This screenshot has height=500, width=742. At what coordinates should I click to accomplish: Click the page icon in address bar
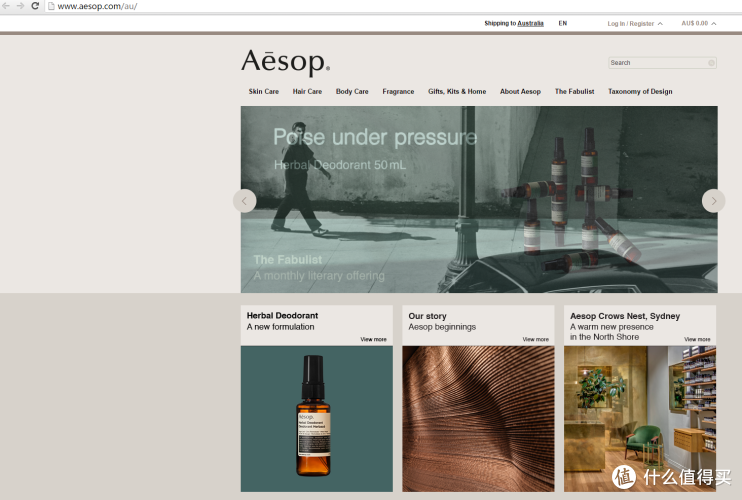pyautogui.click(x=50, y=6)
